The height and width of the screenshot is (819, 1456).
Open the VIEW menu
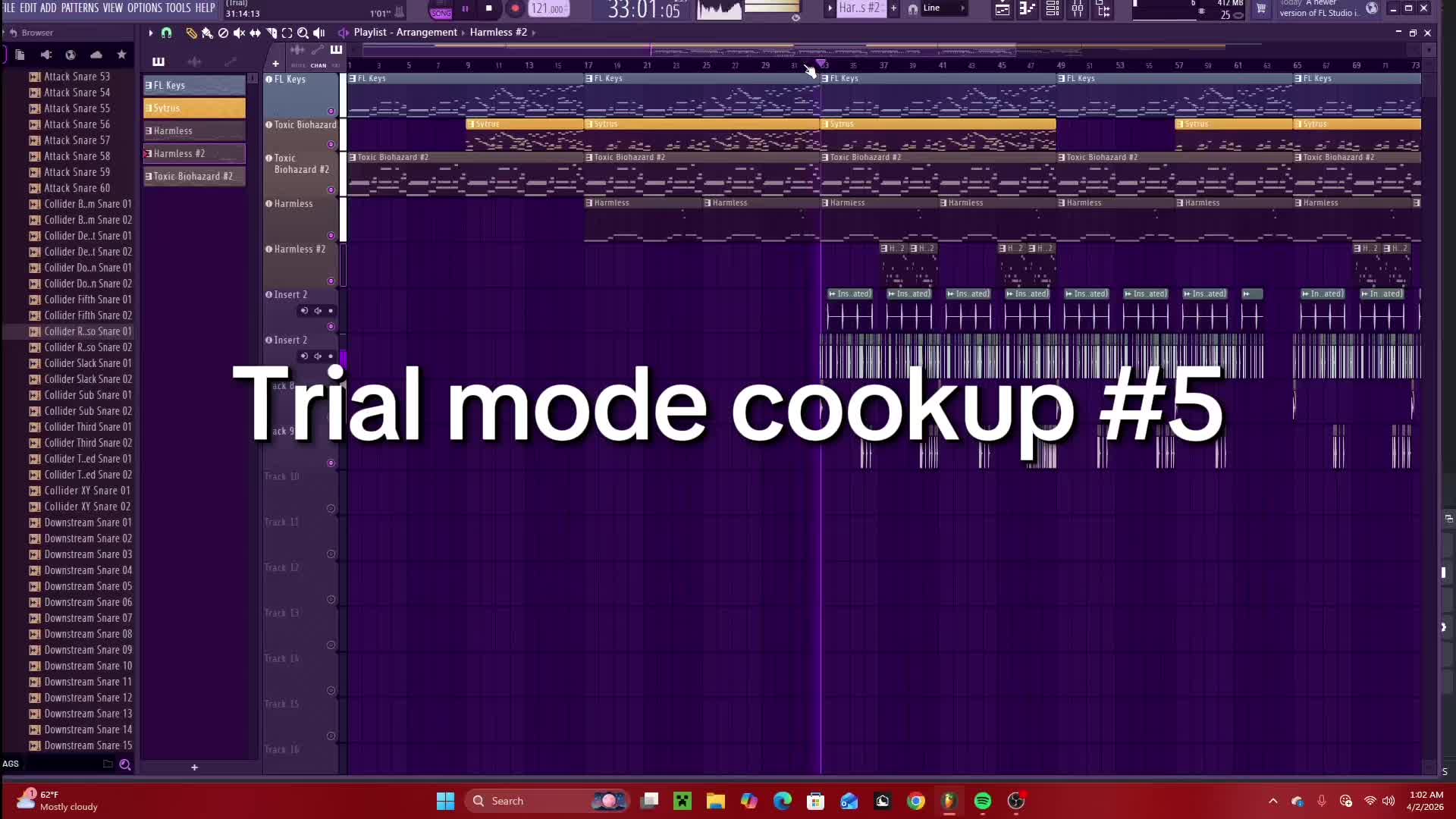coord(112,8)
